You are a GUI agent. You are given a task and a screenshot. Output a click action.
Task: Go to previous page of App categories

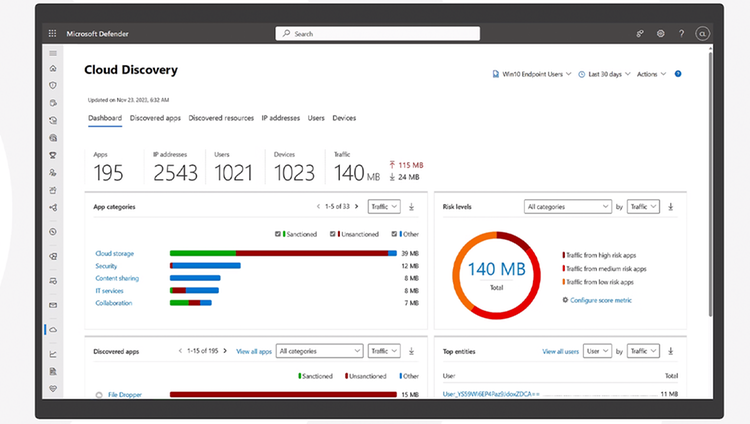click(x=318, y=207)
